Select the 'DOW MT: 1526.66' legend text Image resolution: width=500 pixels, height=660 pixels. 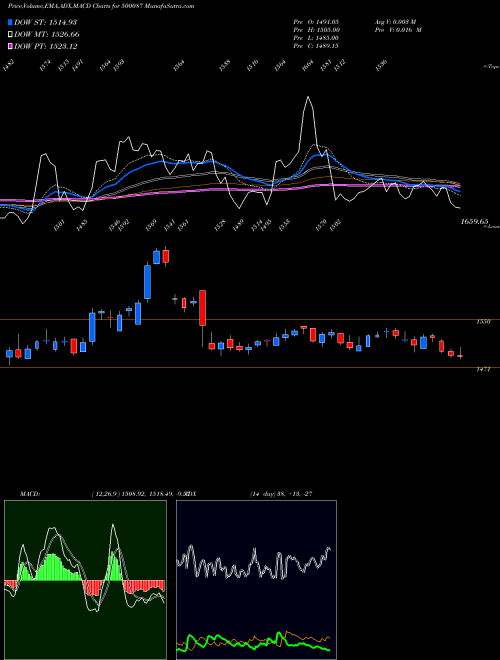(x=47, y=35)
